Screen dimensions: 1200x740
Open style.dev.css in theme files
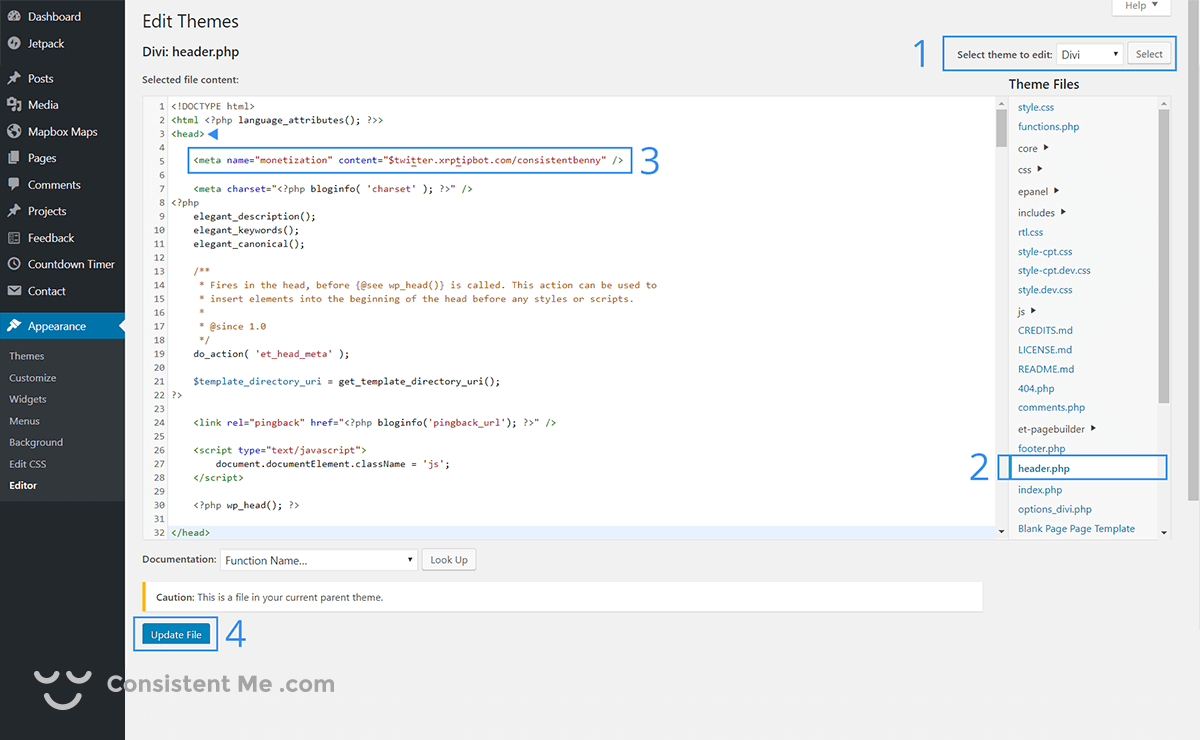(x=1045, y=290)
